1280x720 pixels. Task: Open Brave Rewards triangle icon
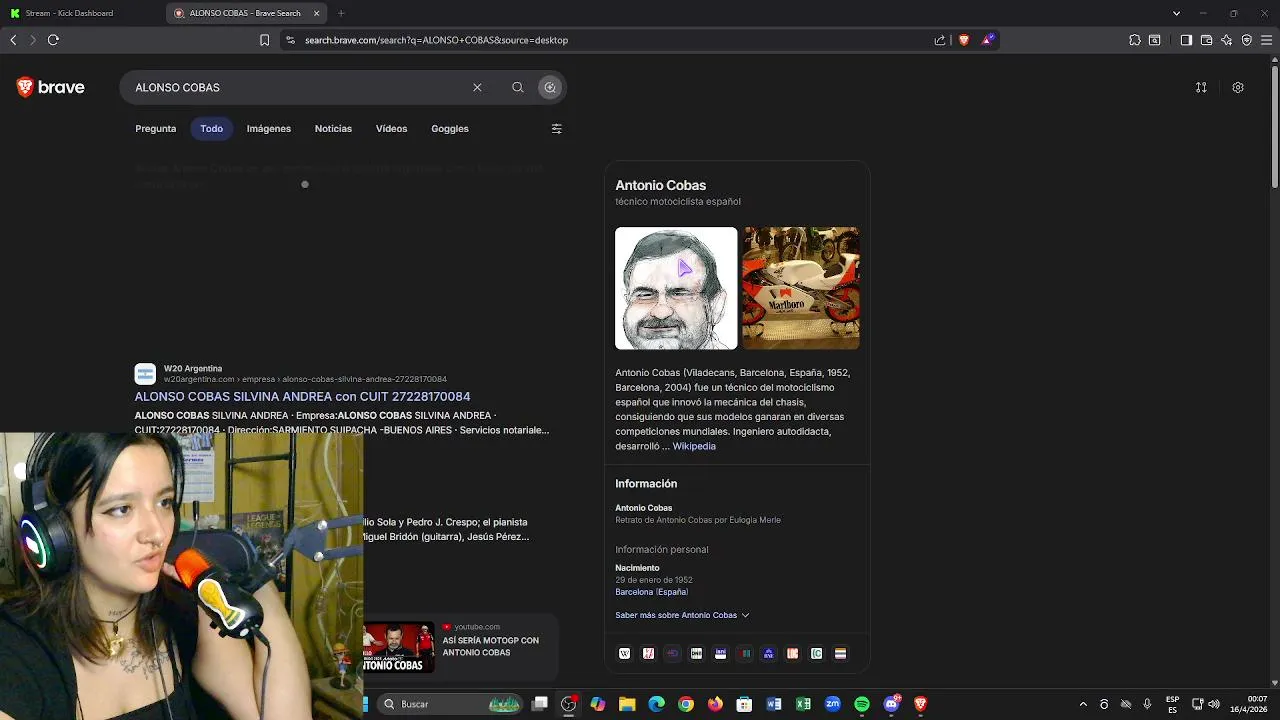click(x=988, y=40)
